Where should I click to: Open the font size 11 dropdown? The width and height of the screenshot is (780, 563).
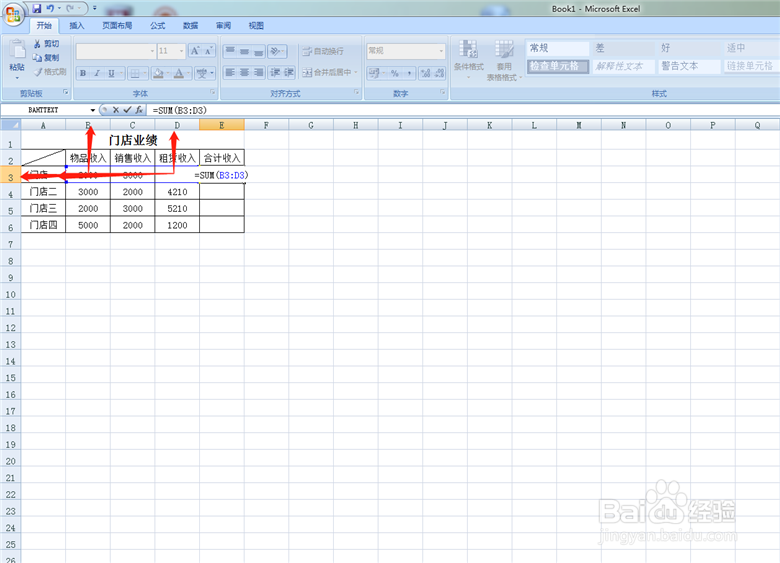pos(181,51)
